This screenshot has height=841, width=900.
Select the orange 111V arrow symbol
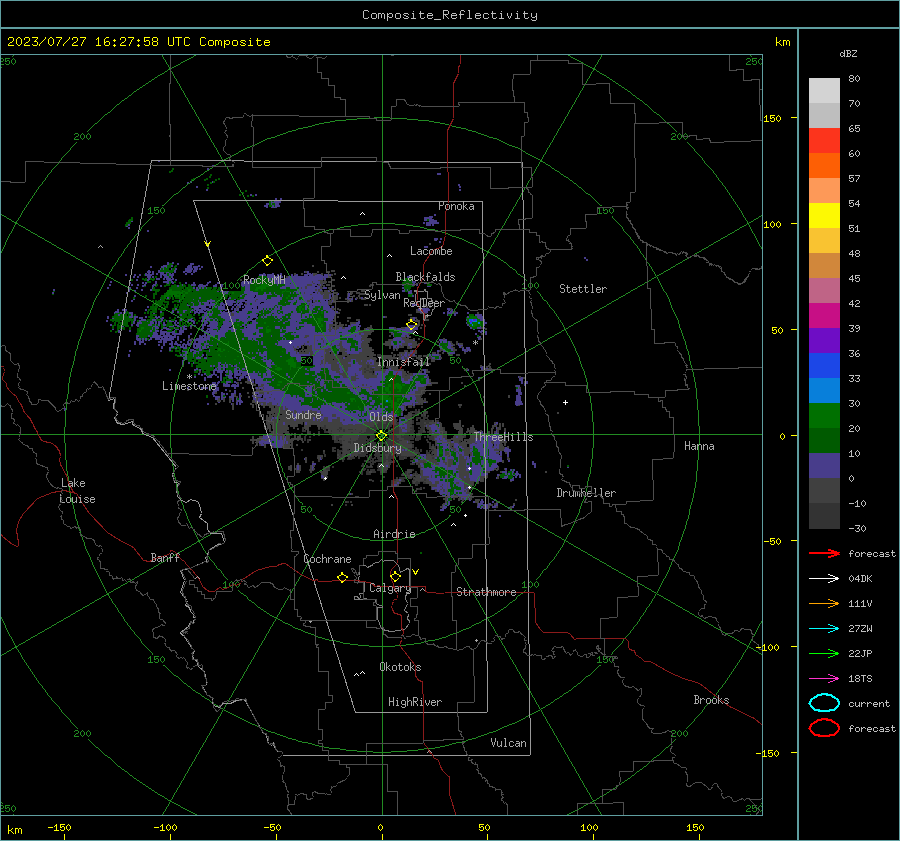tap(824, 603)
